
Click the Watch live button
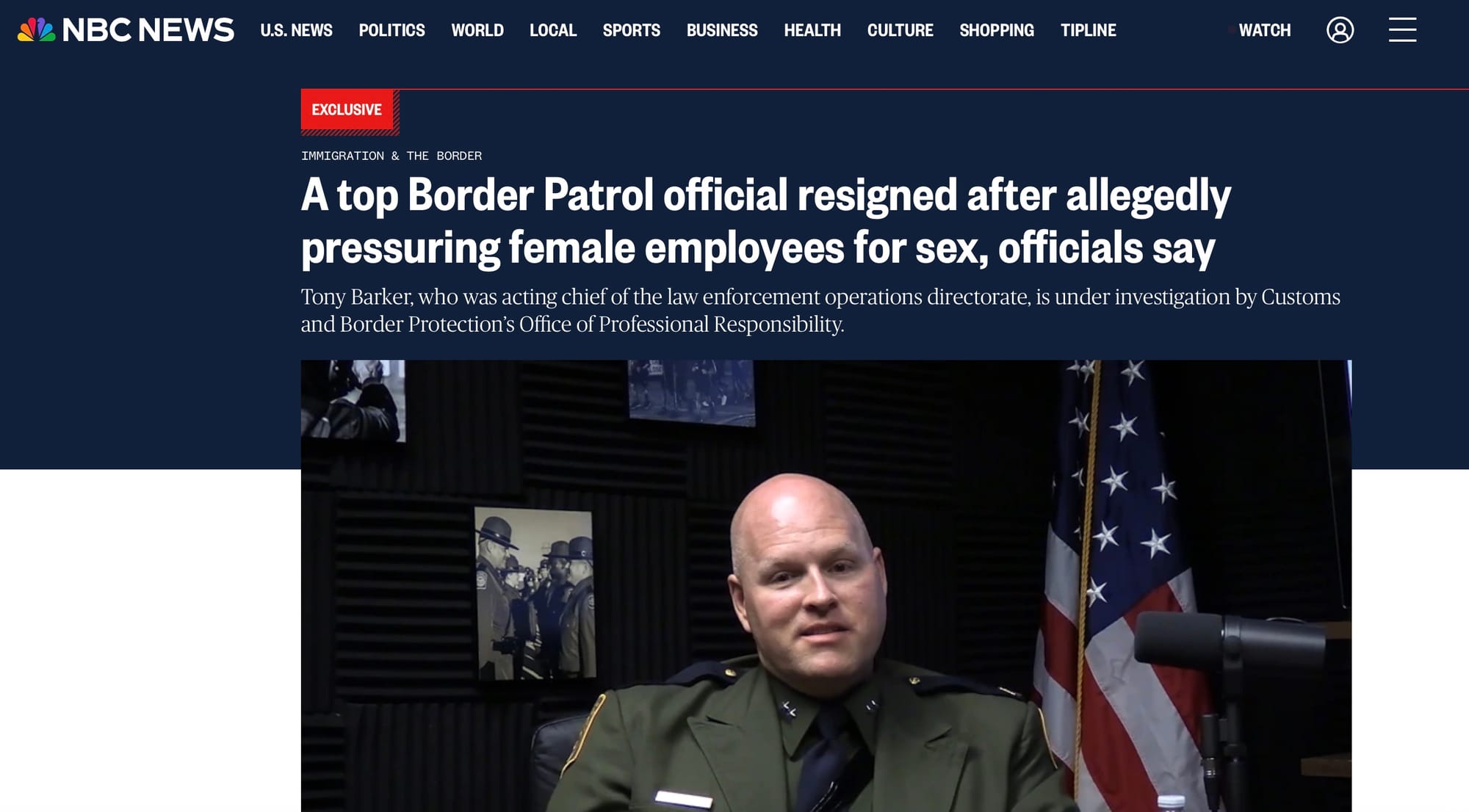[x=1260, y=30]
